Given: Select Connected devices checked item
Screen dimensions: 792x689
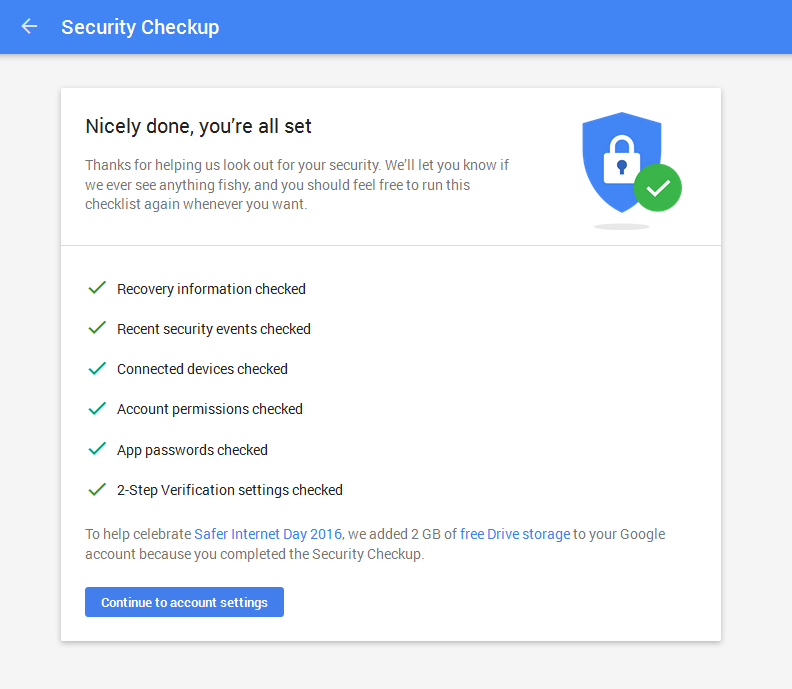Looking at the screenshot, I should coord(202,369).
